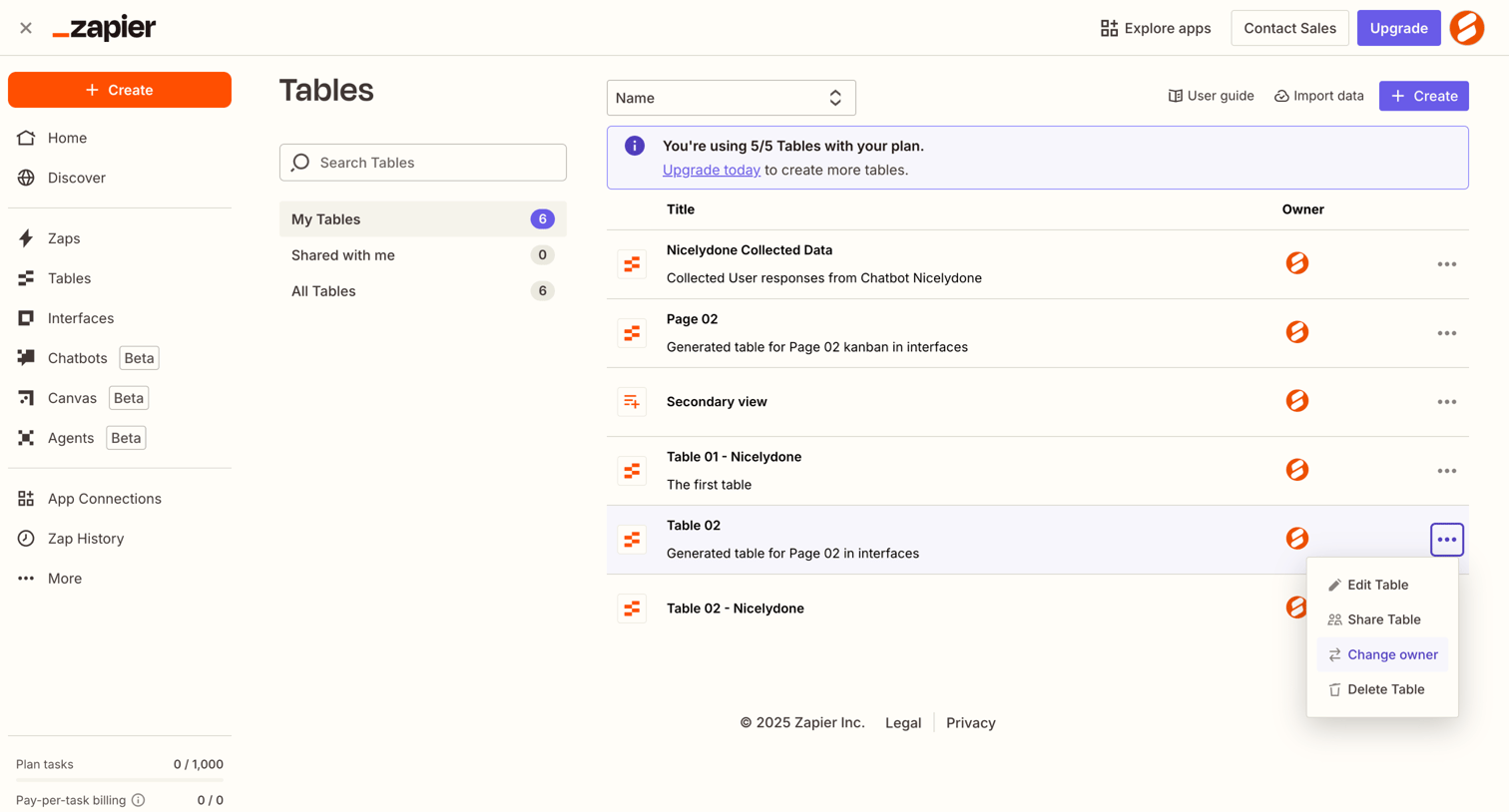Select the Tables sidebar icon
Image resolution: width=1509 pixels, height=812 pixels.
(26, 278)
